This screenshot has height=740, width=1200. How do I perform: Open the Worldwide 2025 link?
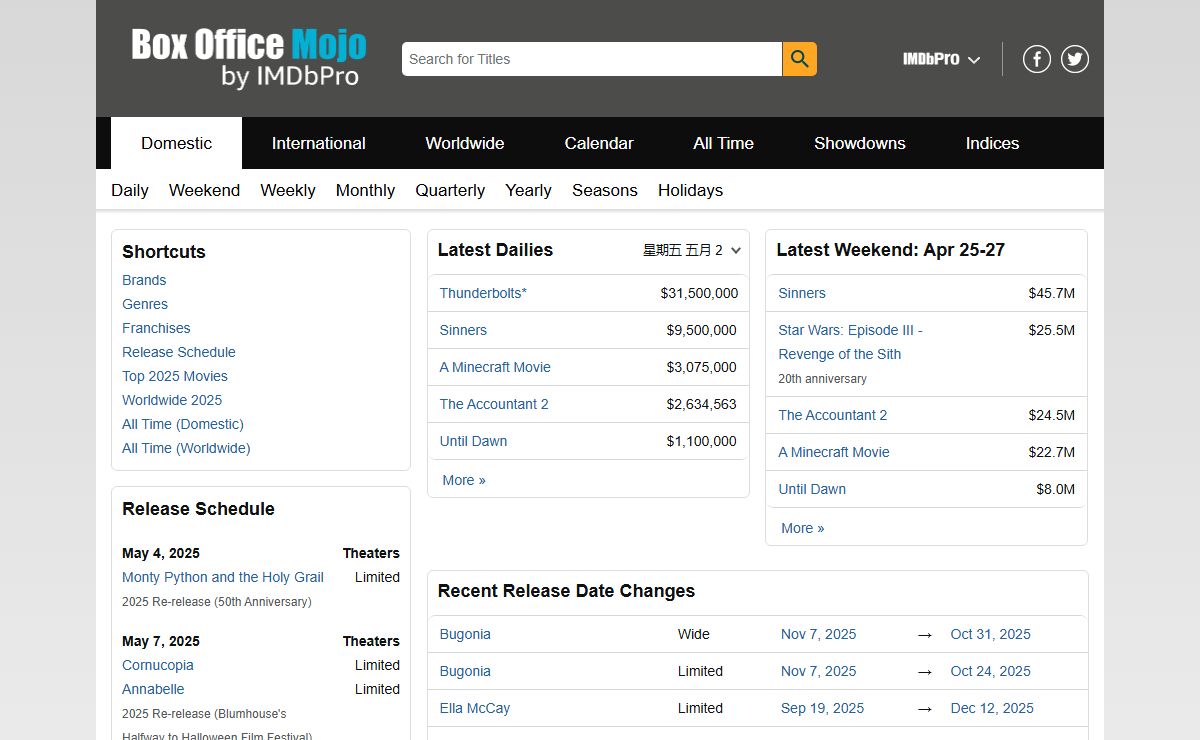click(x=172, y=400)
